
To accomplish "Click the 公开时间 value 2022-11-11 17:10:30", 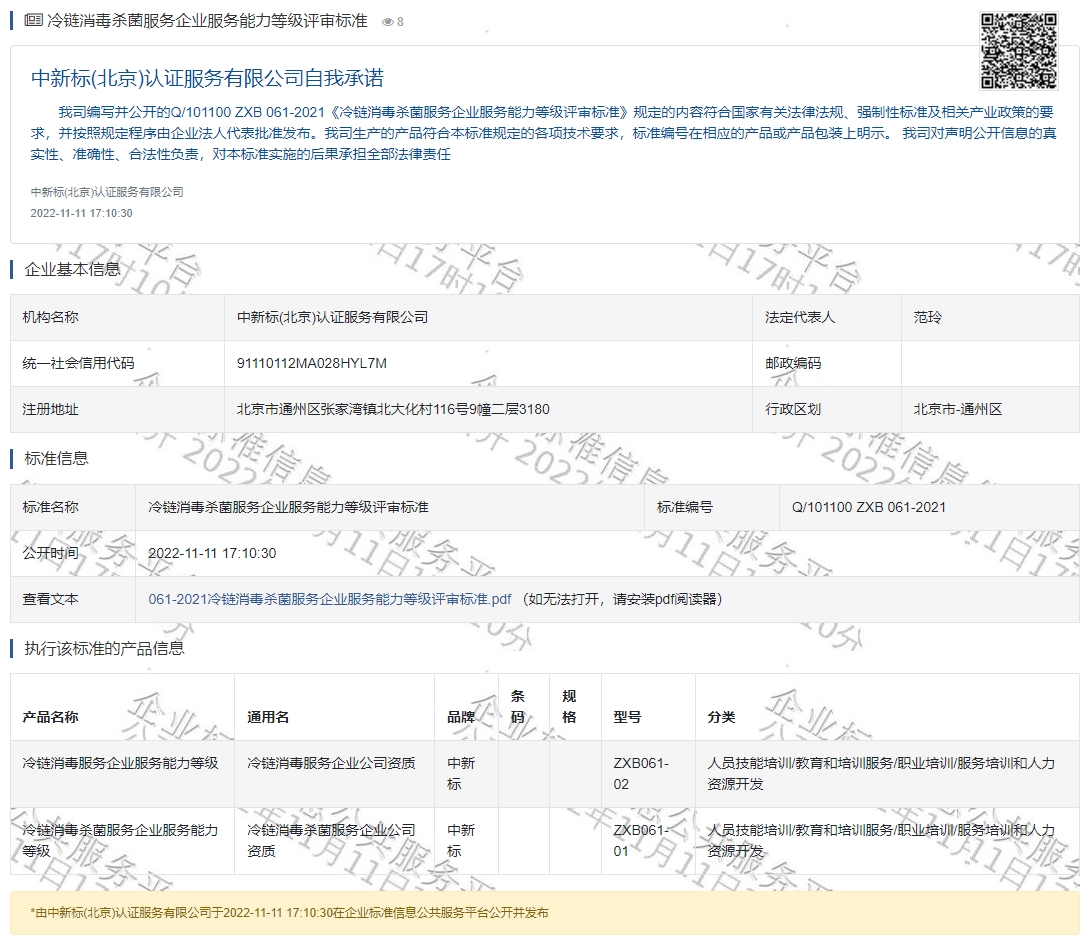I will pos(212,553).
